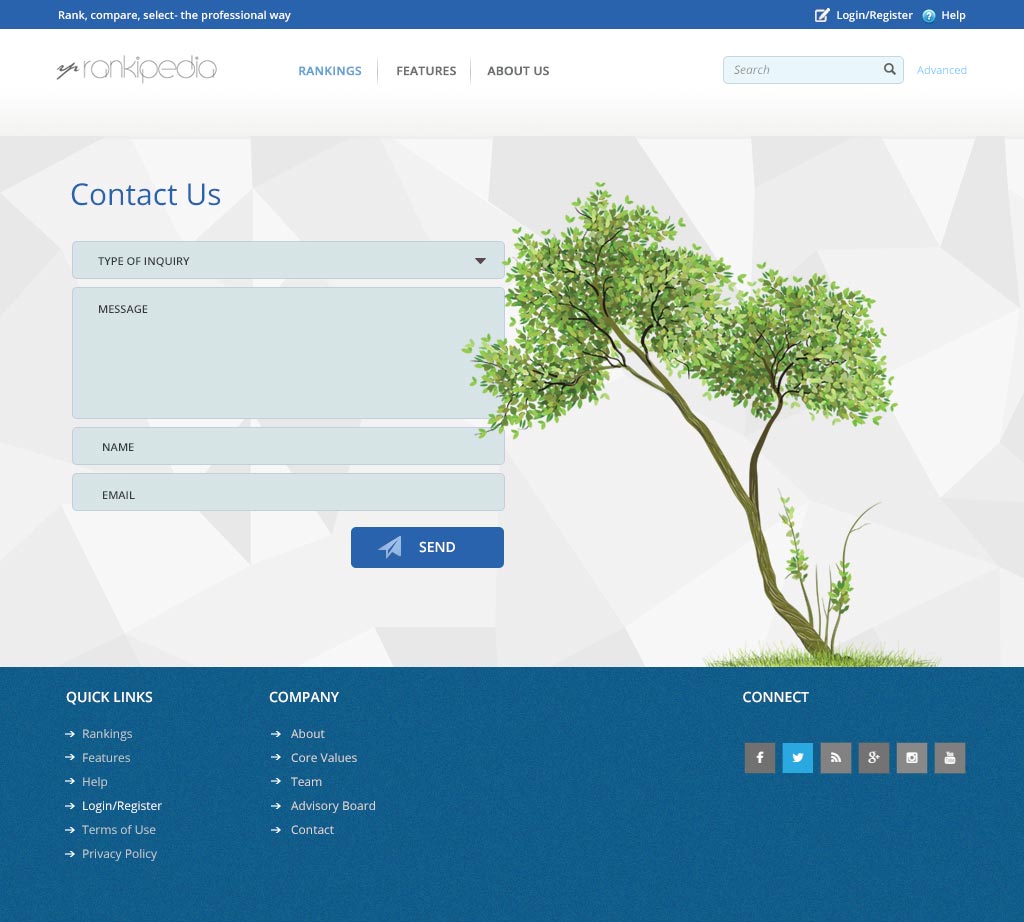Viewport: 1024px width, 922px height.
Task: Click the Help question mark icon
Action: pos(929,16)
